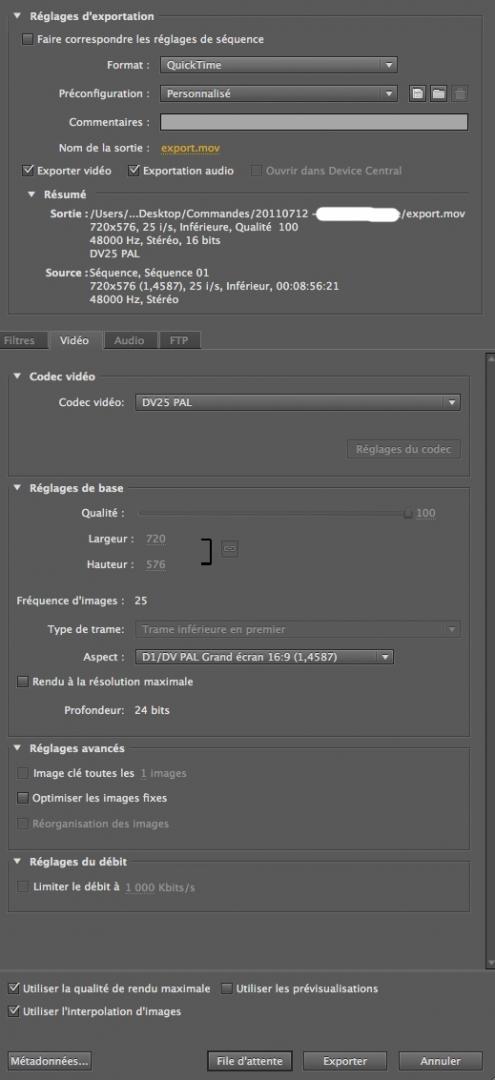This screenshot has width=495, height=1080.
Task: Click in the Commentaires text field
Action: pos(314,122)
